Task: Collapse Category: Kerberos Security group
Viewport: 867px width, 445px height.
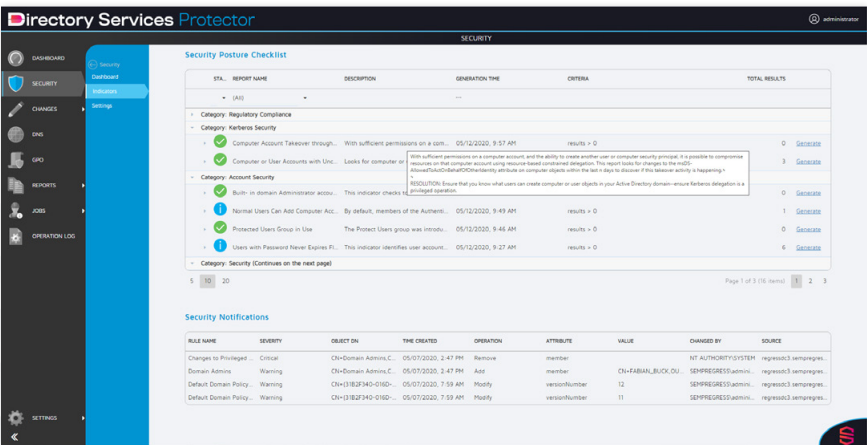Action: [192, 127]
